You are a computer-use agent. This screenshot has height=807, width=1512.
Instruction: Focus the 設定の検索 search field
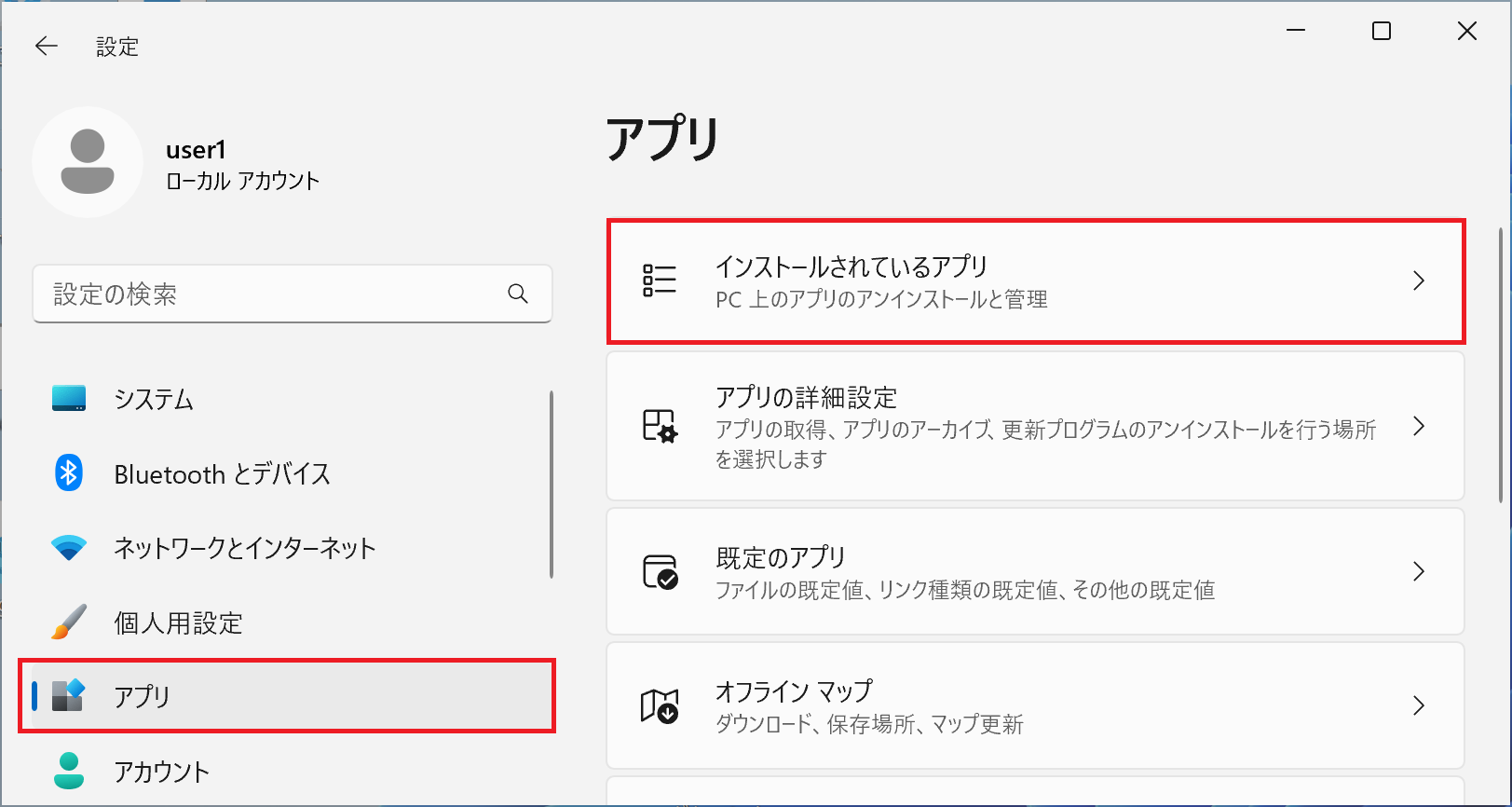click(293, 294)
